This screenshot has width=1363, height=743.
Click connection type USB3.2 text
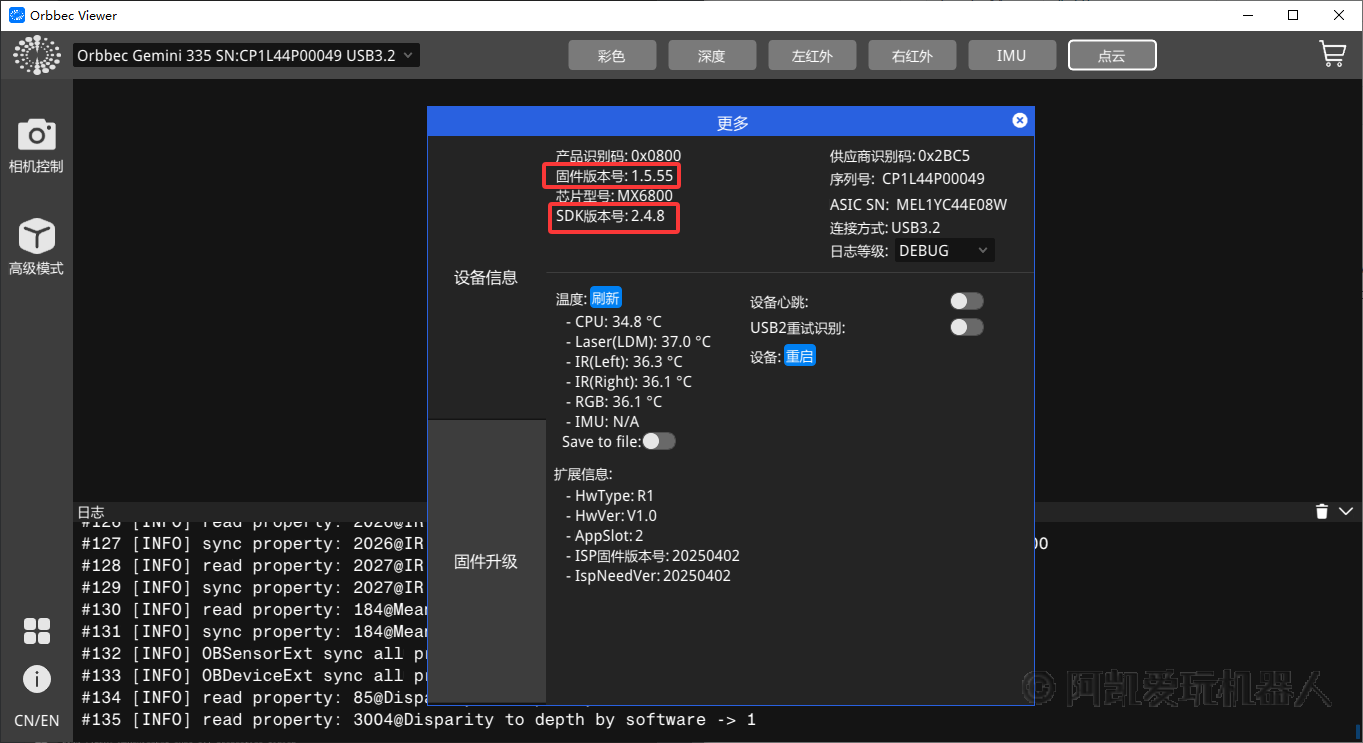pyautogui.click(x=885, y=228)
